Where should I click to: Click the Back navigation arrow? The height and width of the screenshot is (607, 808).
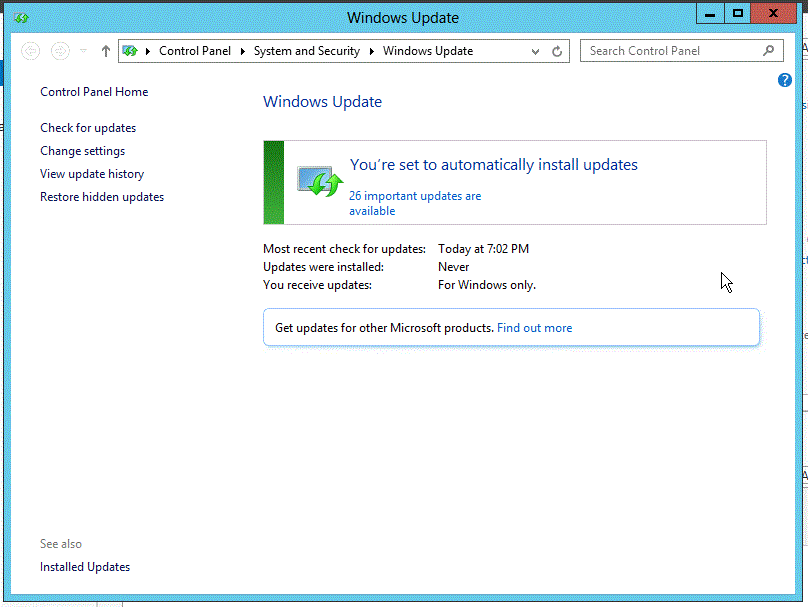click(30, 51)
